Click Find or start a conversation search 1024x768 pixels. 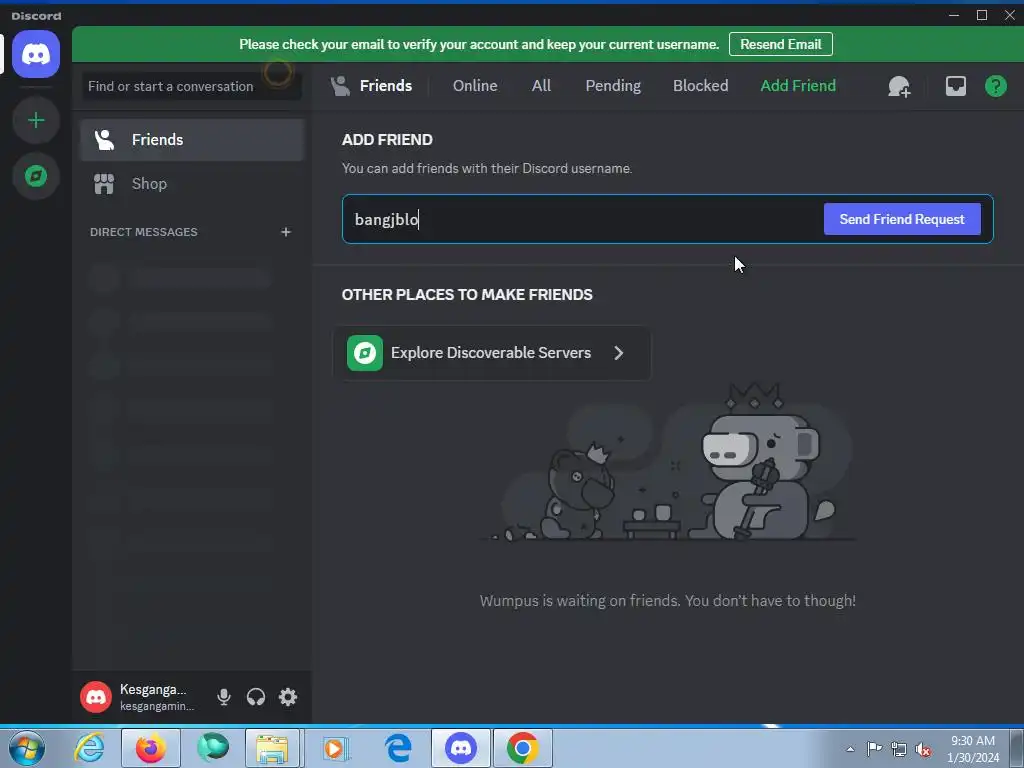tap(192, 86)
